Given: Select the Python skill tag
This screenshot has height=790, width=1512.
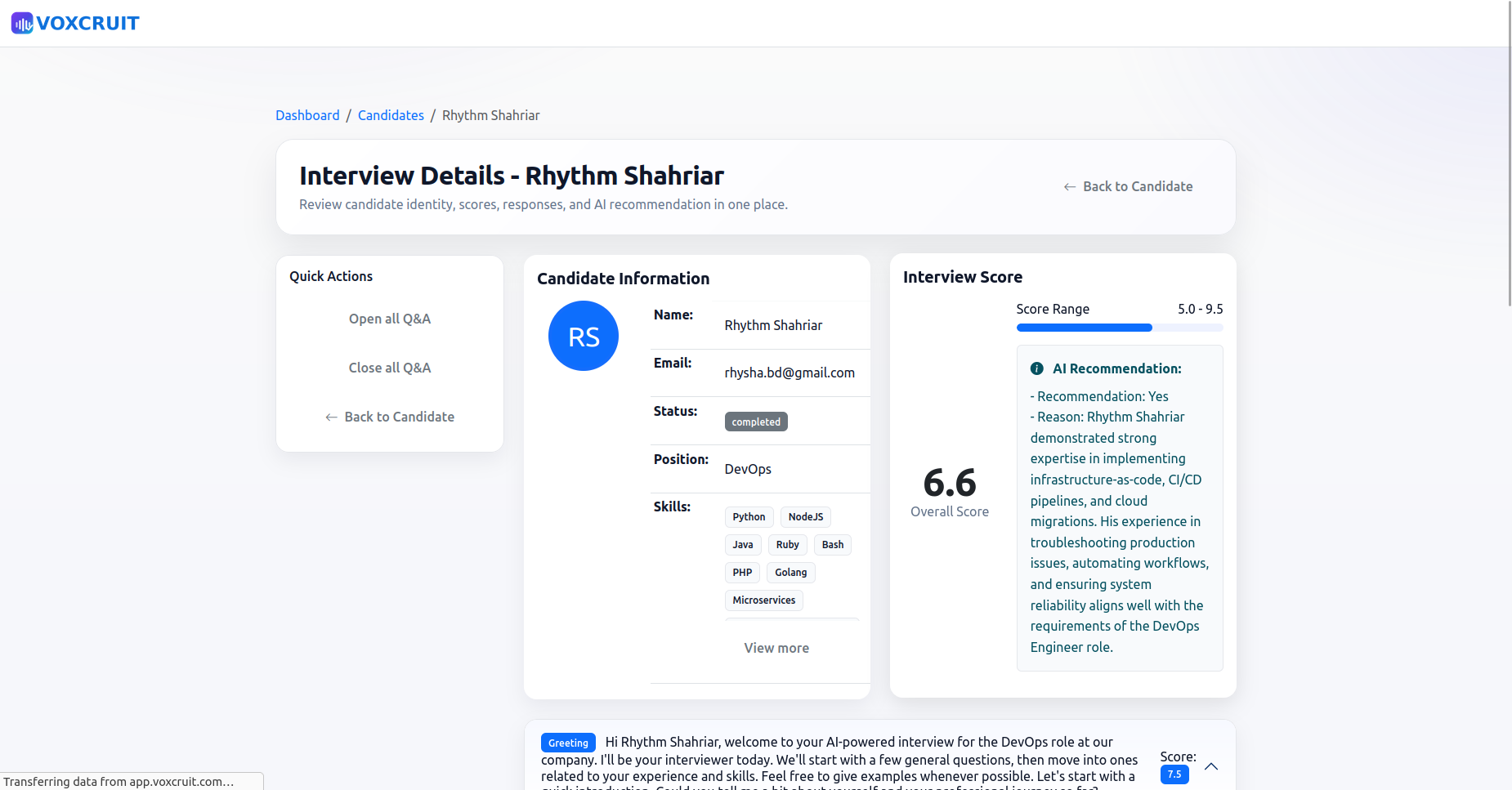Looking at the screenshot, I should (x=749, y=517).
